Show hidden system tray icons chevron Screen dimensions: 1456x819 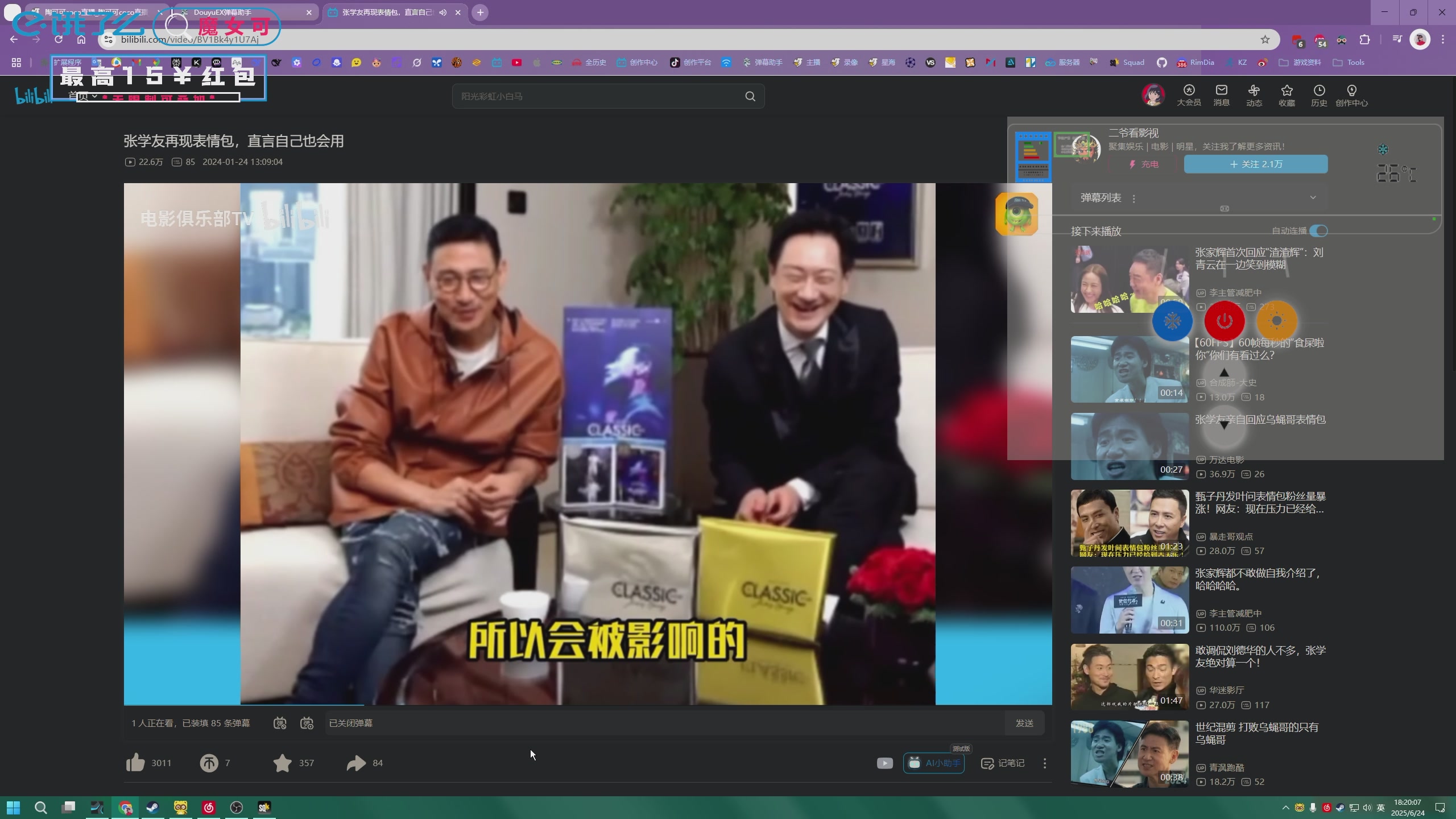pyautogui.click(x=1285, y=808)
